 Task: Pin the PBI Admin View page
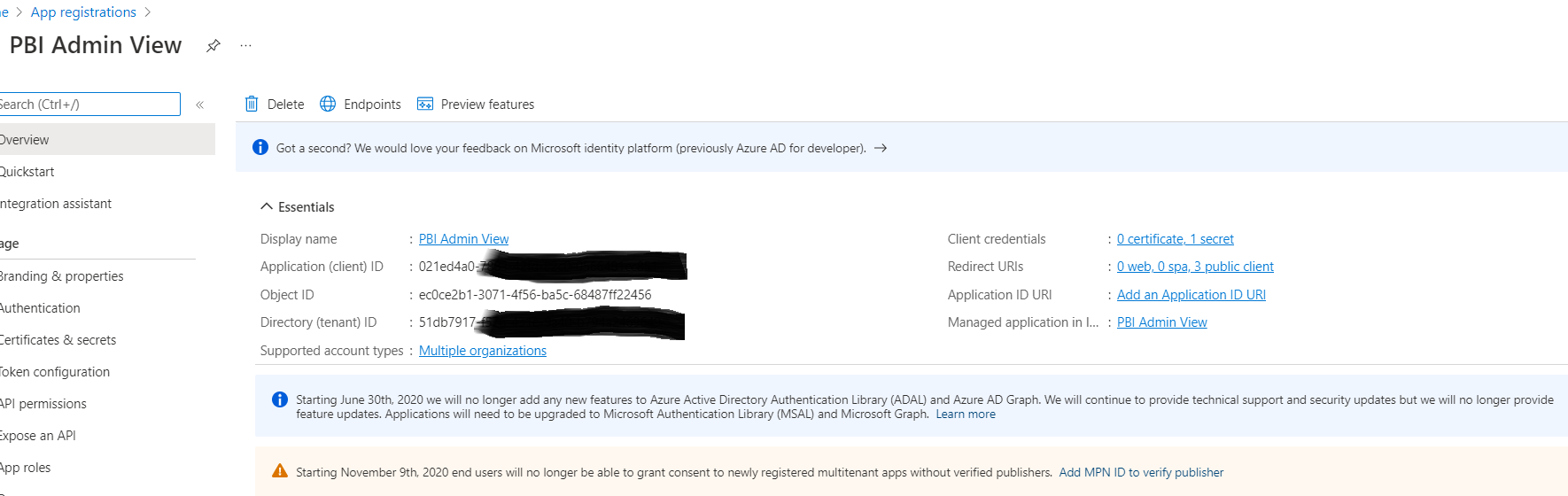pyautogui.click(x=213, y=45)
